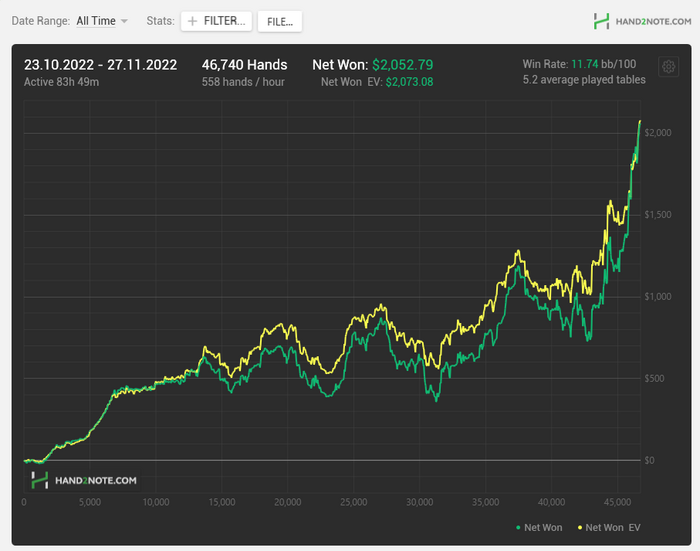Open the graph settings gear
The height and width of the screenshot is (551, 700).
click(x=668, y=67)
